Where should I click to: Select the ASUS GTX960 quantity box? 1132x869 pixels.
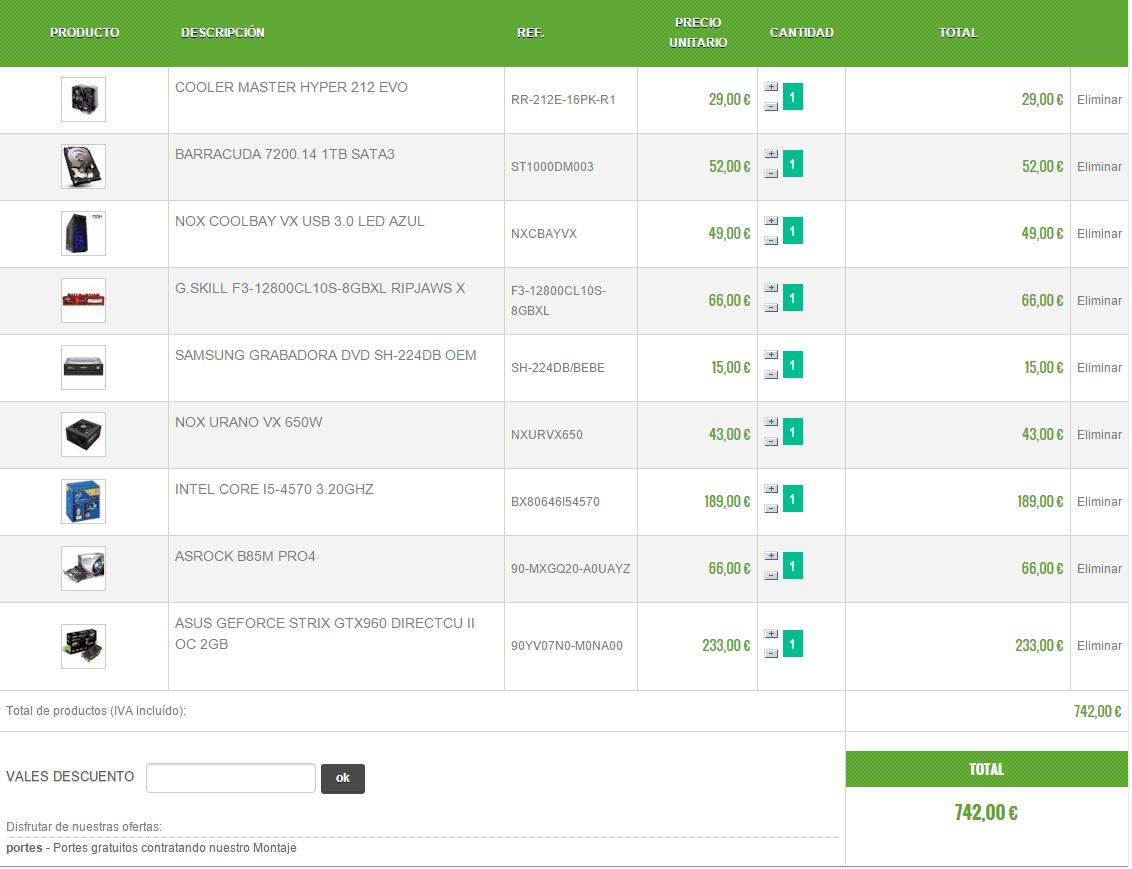(x=793, y=644)
